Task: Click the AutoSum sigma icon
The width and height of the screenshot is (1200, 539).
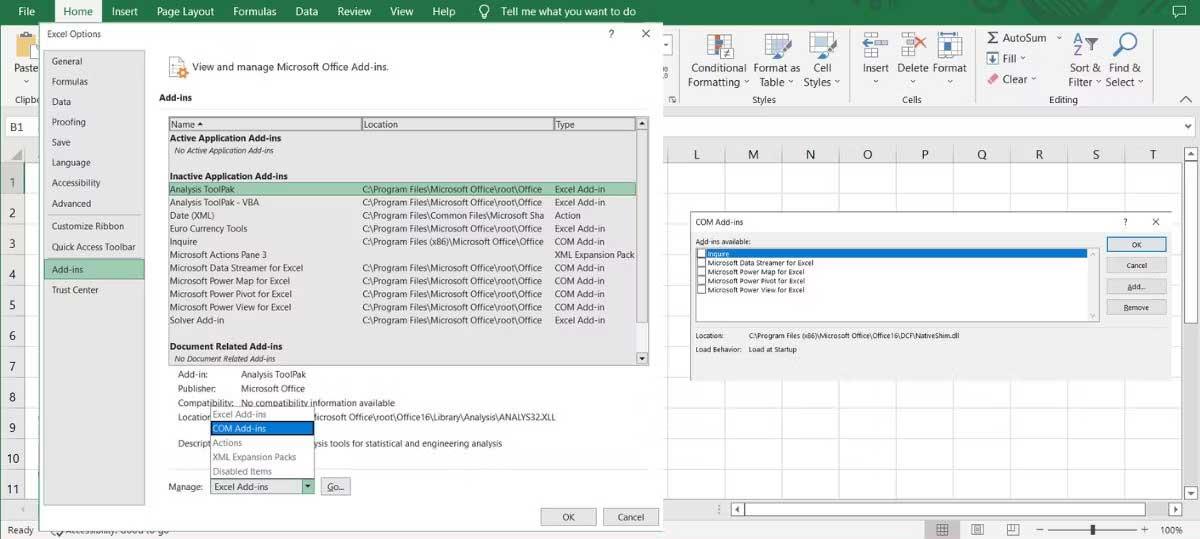Action: (x=992, y=38)
